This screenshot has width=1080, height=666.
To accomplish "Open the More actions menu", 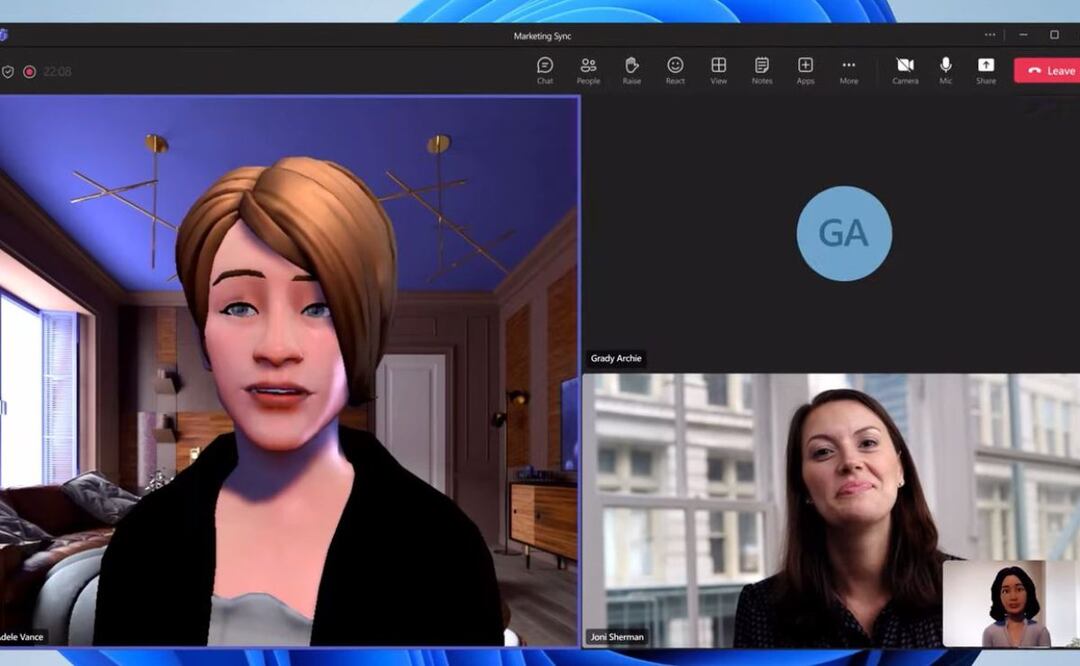I will click(x=849, y=70).
